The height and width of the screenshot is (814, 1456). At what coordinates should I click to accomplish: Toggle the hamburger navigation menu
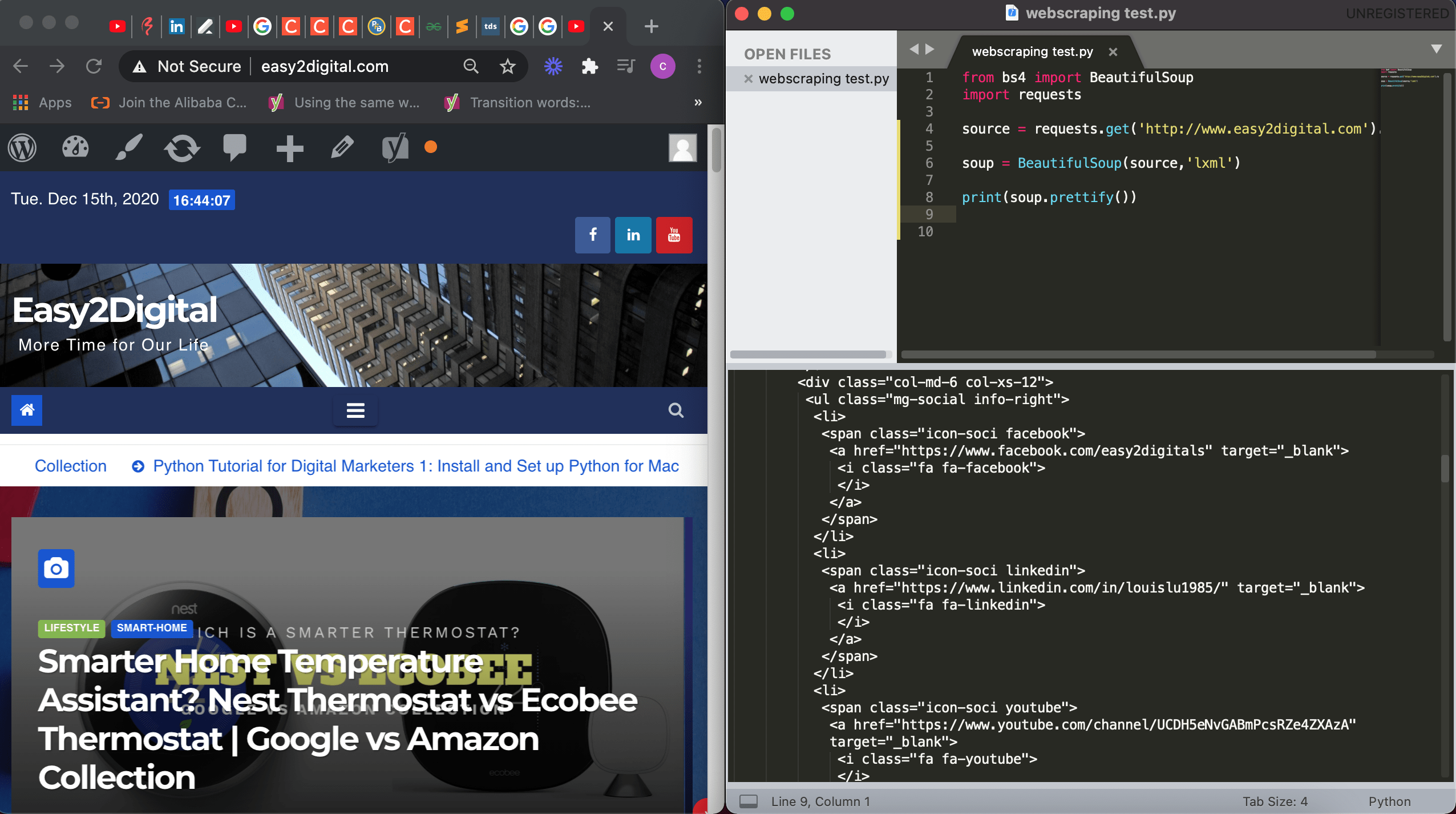[355, 410]
